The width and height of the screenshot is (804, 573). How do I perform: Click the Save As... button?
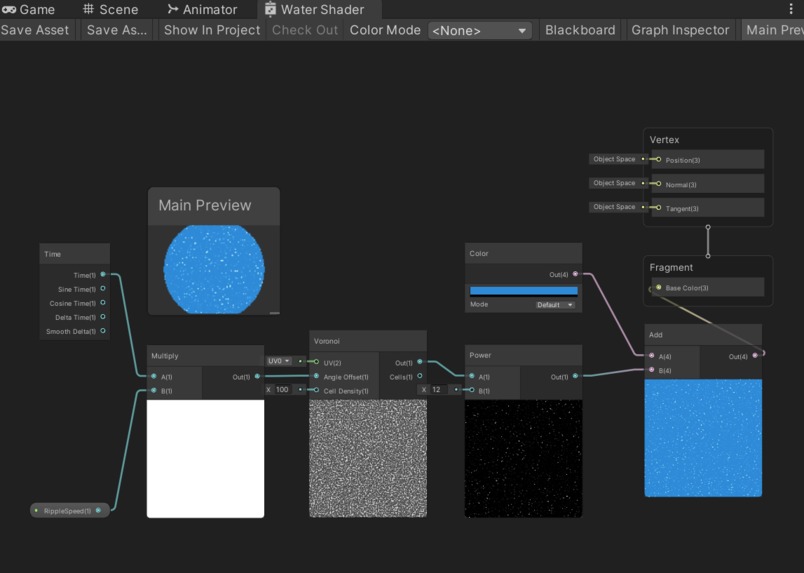pyautogui.click(x=117, y=30)
